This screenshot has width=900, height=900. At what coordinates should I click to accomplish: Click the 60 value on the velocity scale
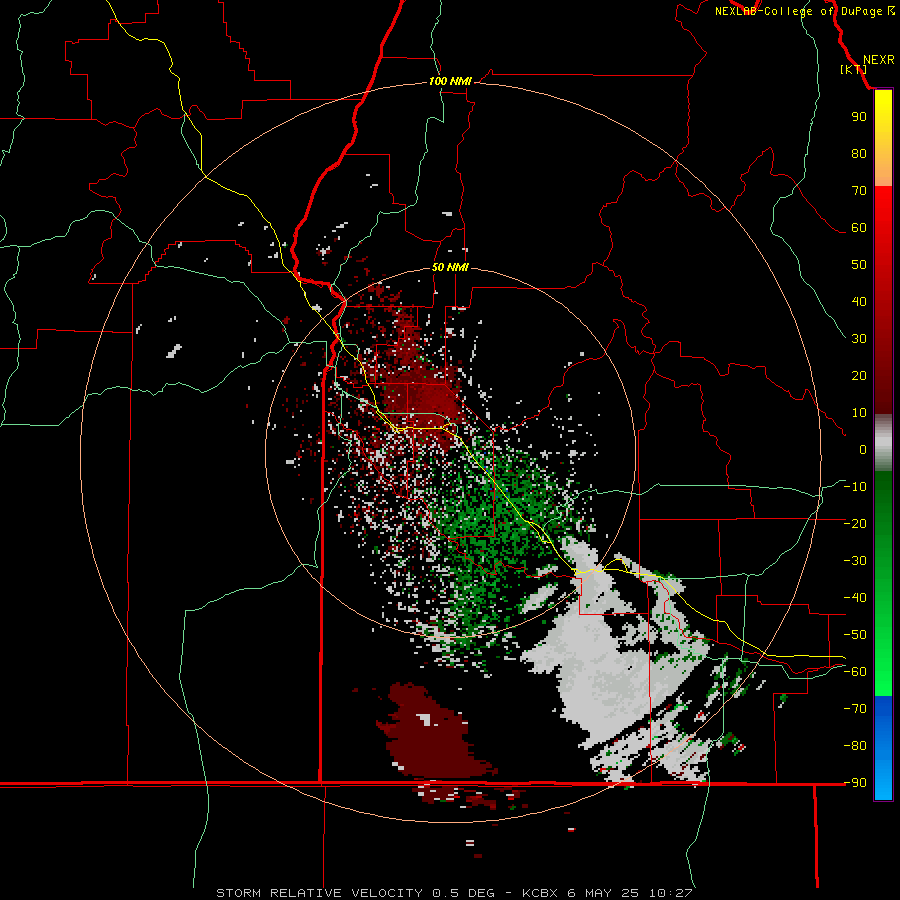[x=859, y=227]
